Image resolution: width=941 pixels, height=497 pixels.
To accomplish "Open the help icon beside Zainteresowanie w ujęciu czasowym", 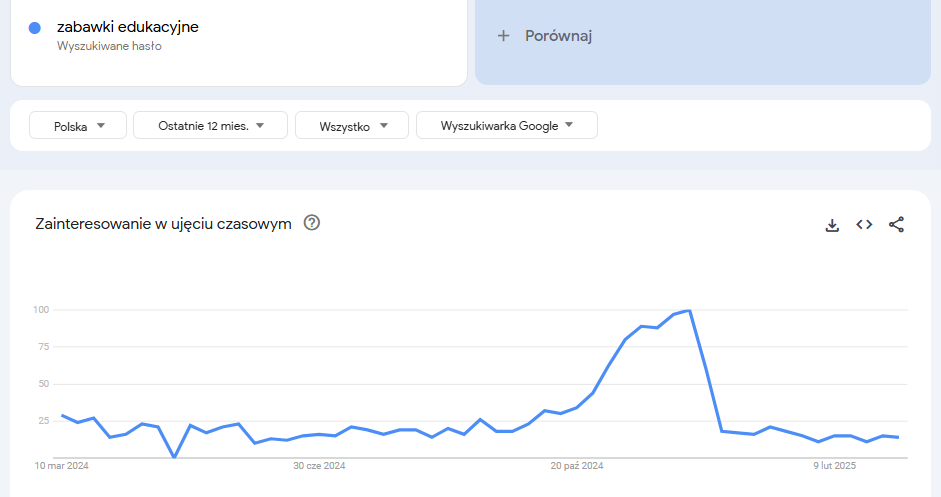I will tap(312, 223).
